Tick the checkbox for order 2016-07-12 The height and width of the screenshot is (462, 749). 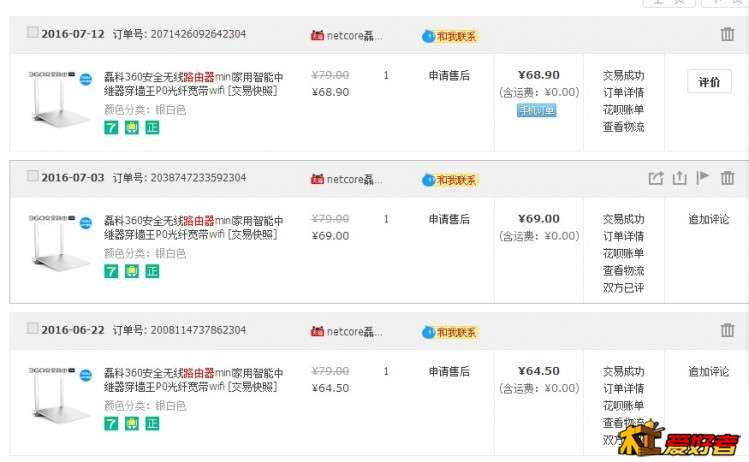(x=32, y=32)
